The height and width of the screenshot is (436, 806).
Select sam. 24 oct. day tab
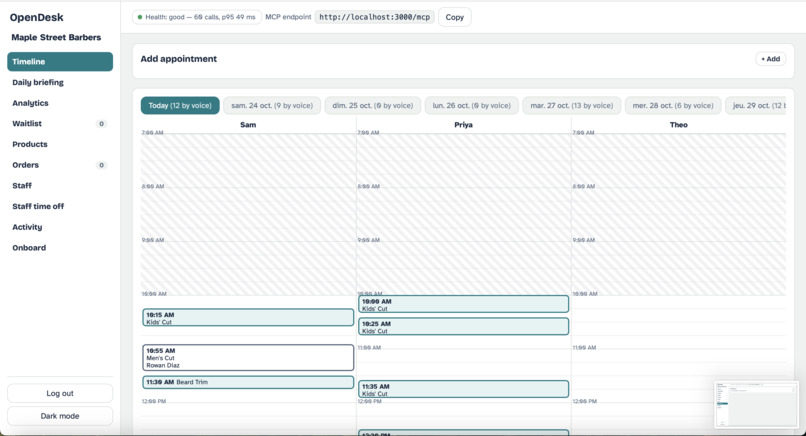point(272,105)
